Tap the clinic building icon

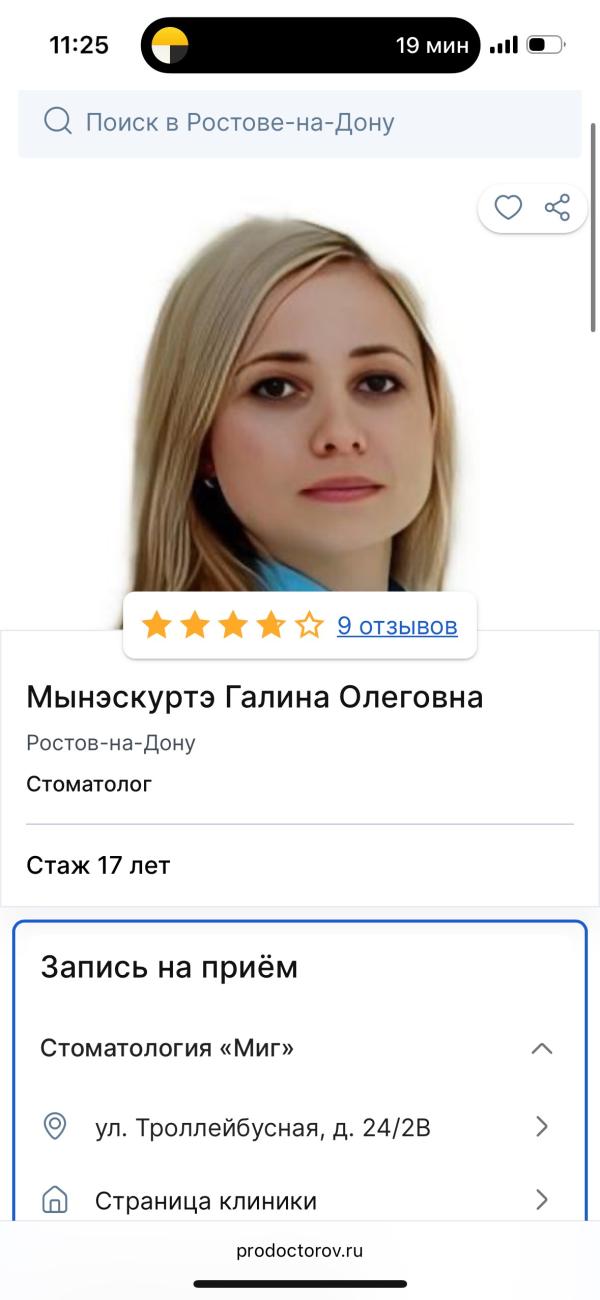(55, 1199)
